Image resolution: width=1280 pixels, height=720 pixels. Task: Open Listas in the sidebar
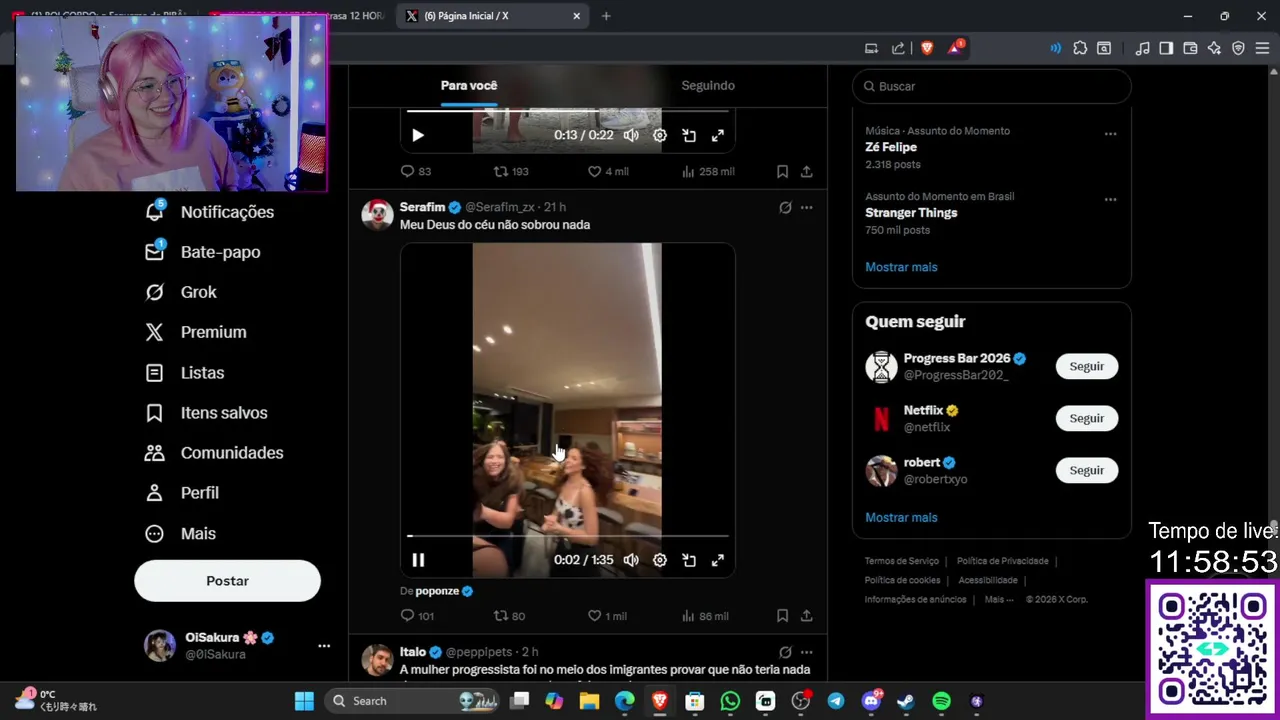coord(185,373)
